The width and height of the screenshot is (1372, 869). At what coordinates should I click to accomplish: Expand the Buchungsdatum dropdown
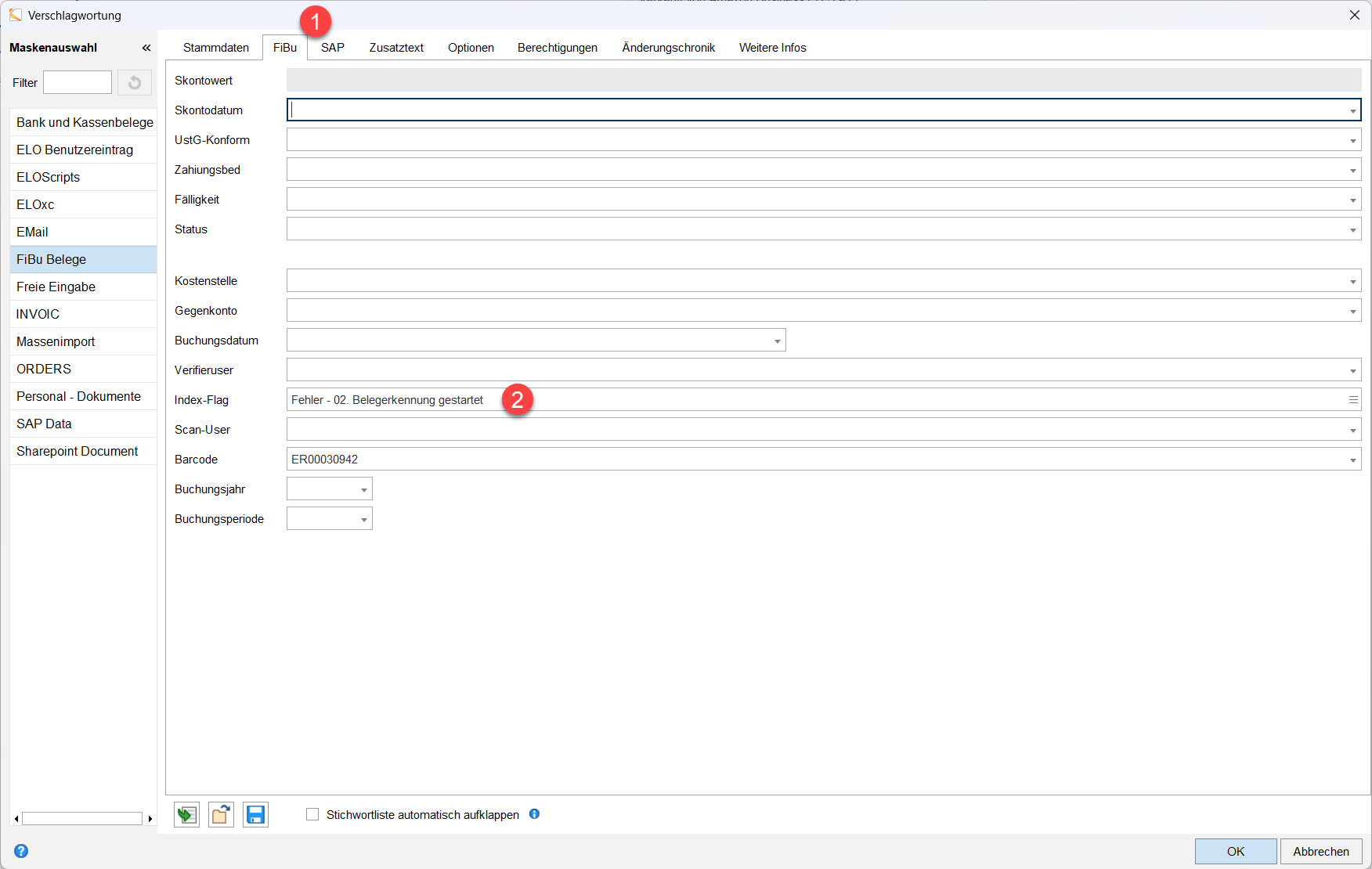777,341
